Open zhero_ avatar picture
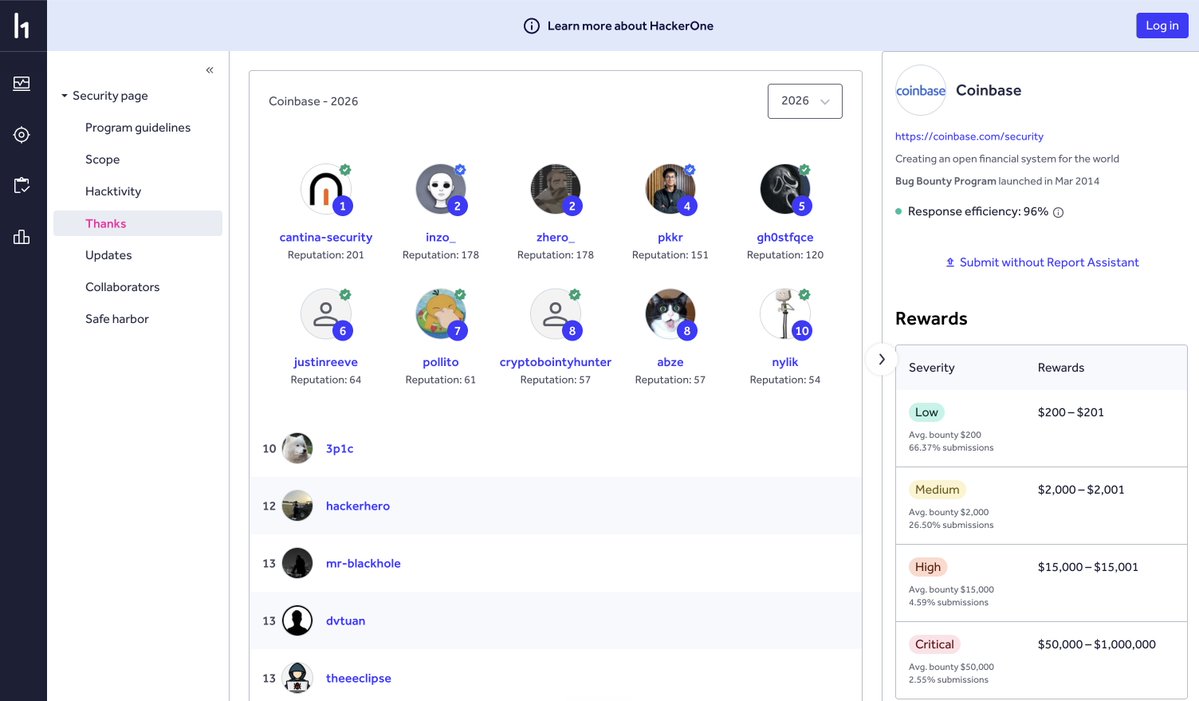This screenshot has width=1199, height=701. click(555, 189)
